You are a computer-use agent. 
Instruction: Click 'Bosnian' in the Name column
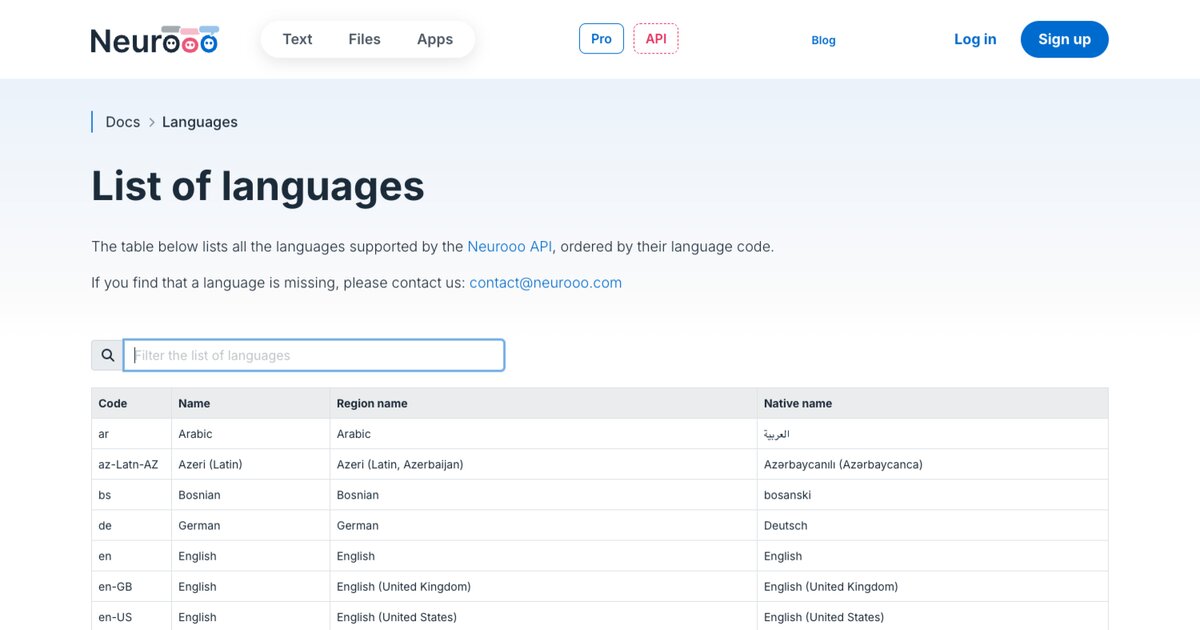click(x=251, y=495)
